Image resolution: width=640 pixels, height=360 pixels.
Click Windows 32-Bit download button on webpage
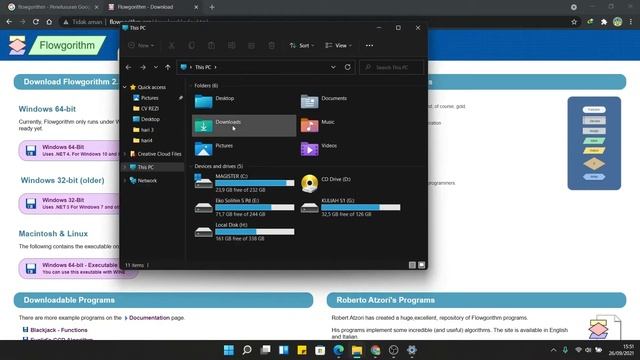[x=69, y=204]
